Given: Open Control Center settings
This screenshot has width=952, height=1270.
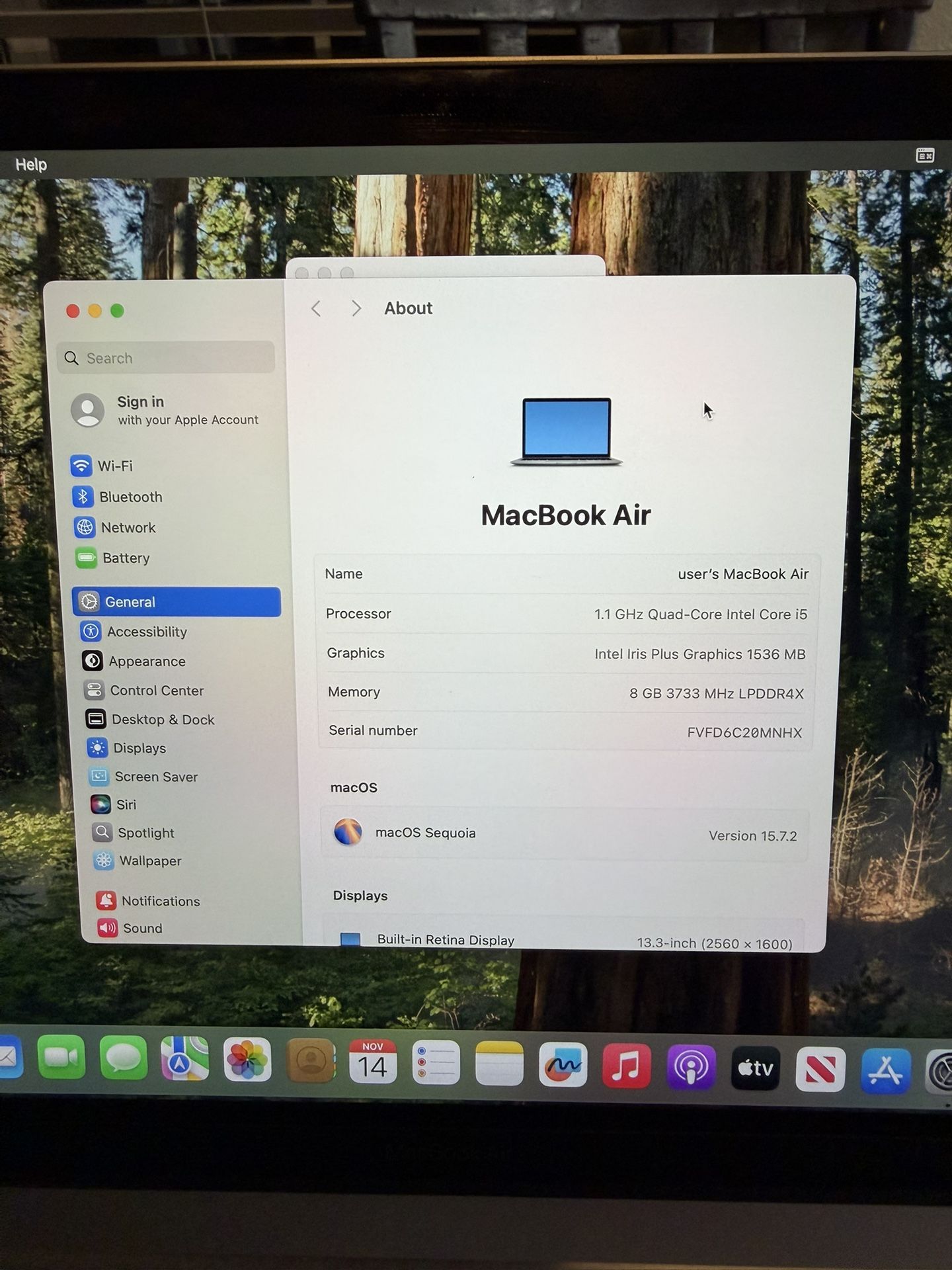Looking at the screenshot, I should tap(144, 690).
